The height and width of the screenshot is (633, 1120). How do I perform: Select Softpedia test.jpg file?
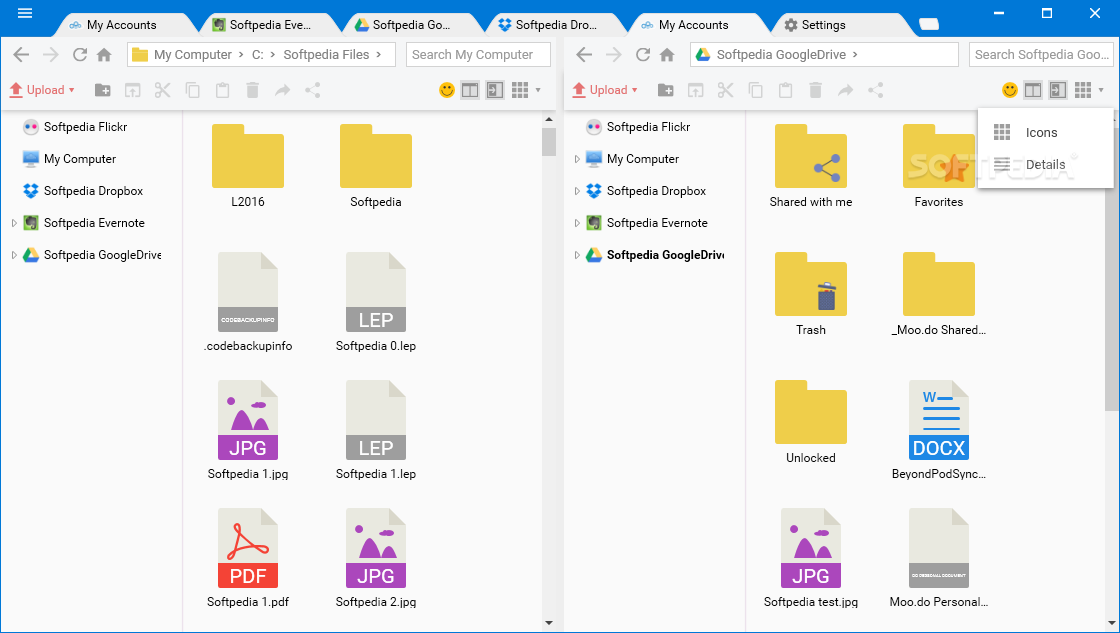click(811, 559)
